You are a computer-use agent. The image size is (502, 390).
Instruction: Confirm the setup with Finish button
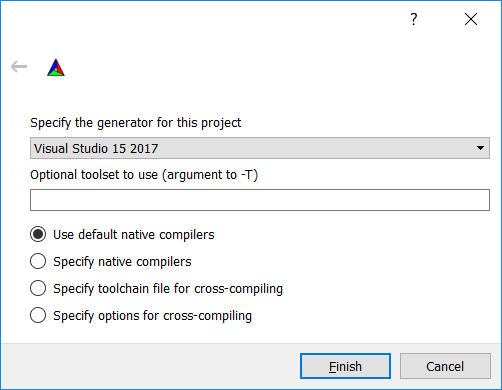coord(345,366)
